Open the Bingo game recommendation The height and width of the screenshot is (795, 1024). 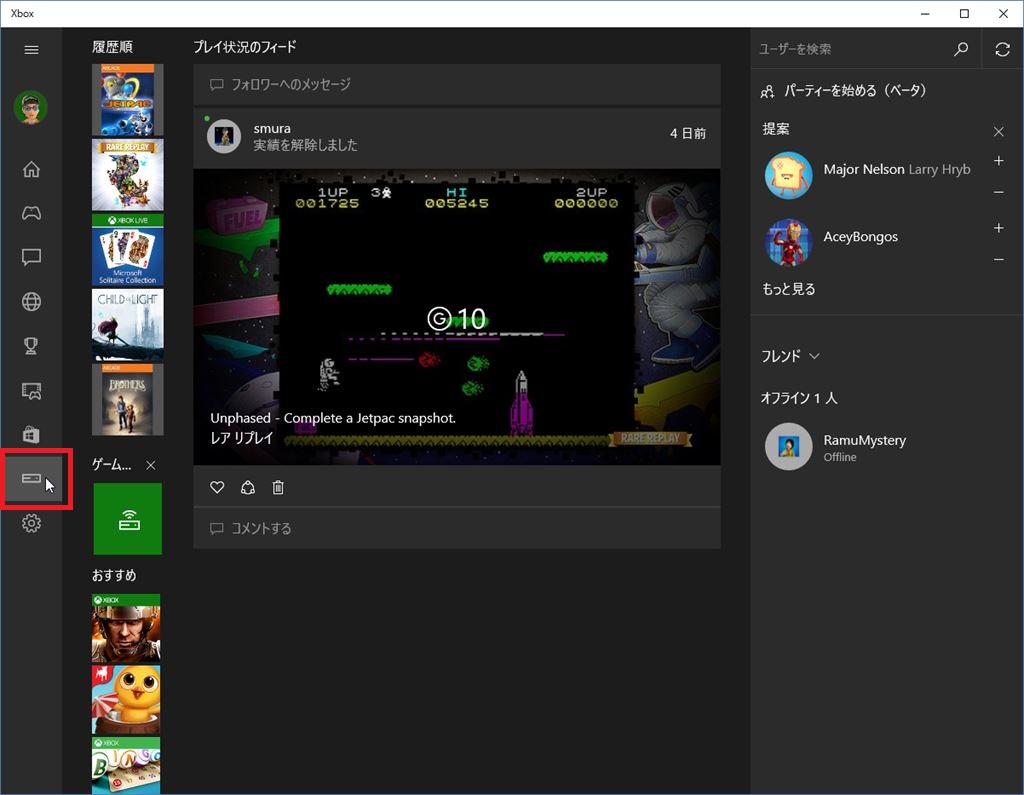(x=126, y=766)
